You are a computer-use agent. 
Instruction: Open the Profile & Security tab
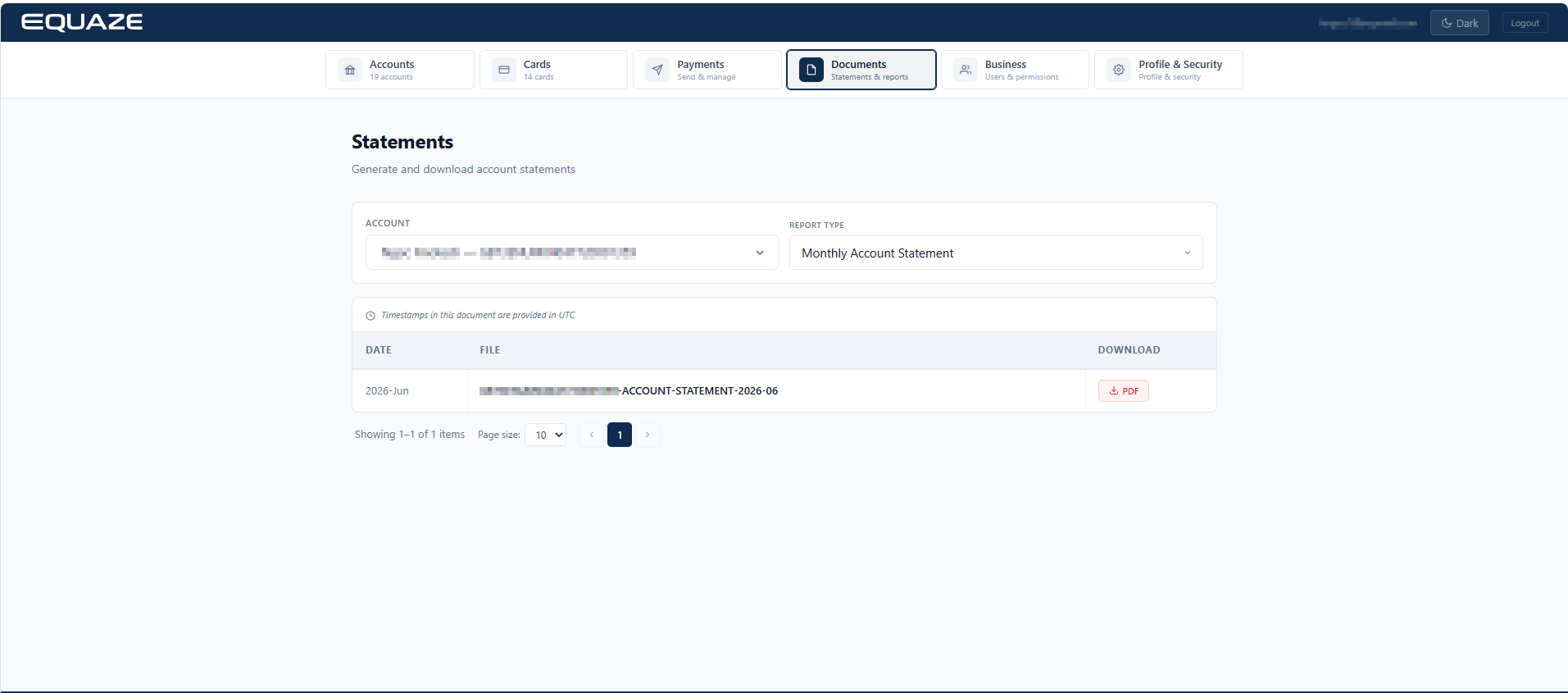tap(1169, 70)
